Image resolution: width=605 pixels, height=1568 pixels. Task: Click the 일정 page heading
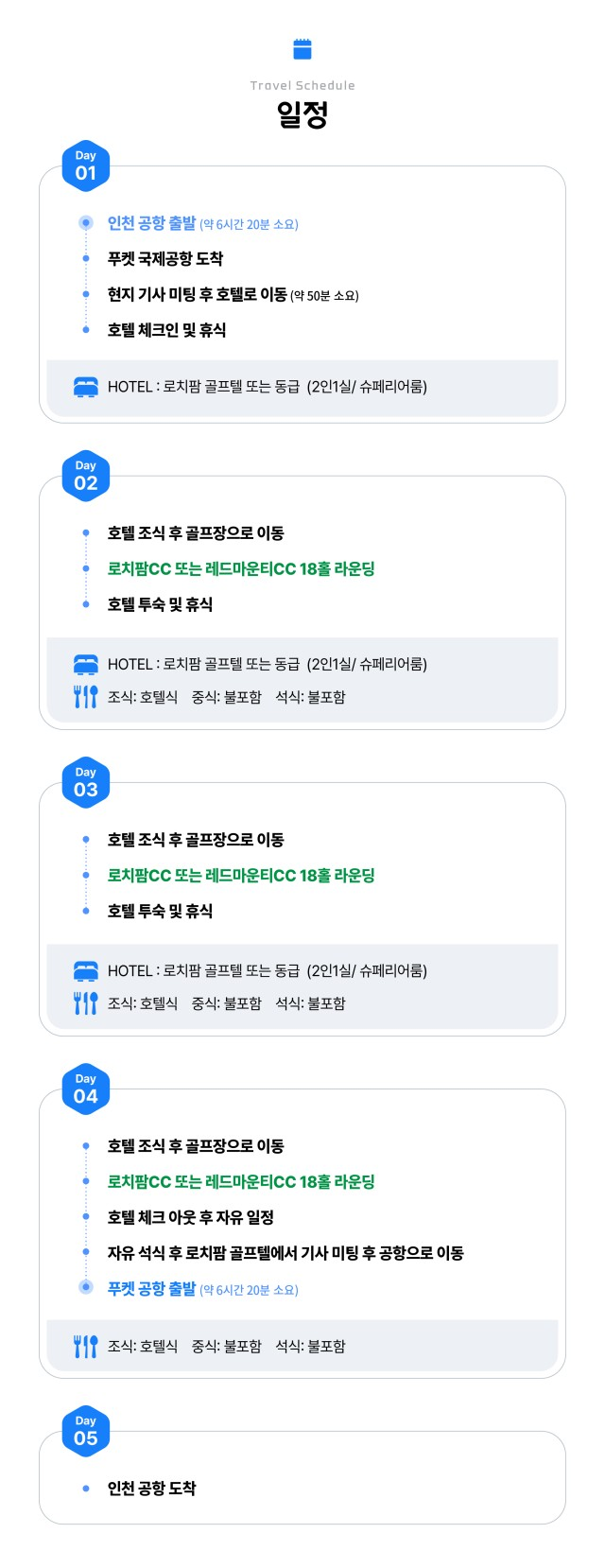tap(302, 115)
